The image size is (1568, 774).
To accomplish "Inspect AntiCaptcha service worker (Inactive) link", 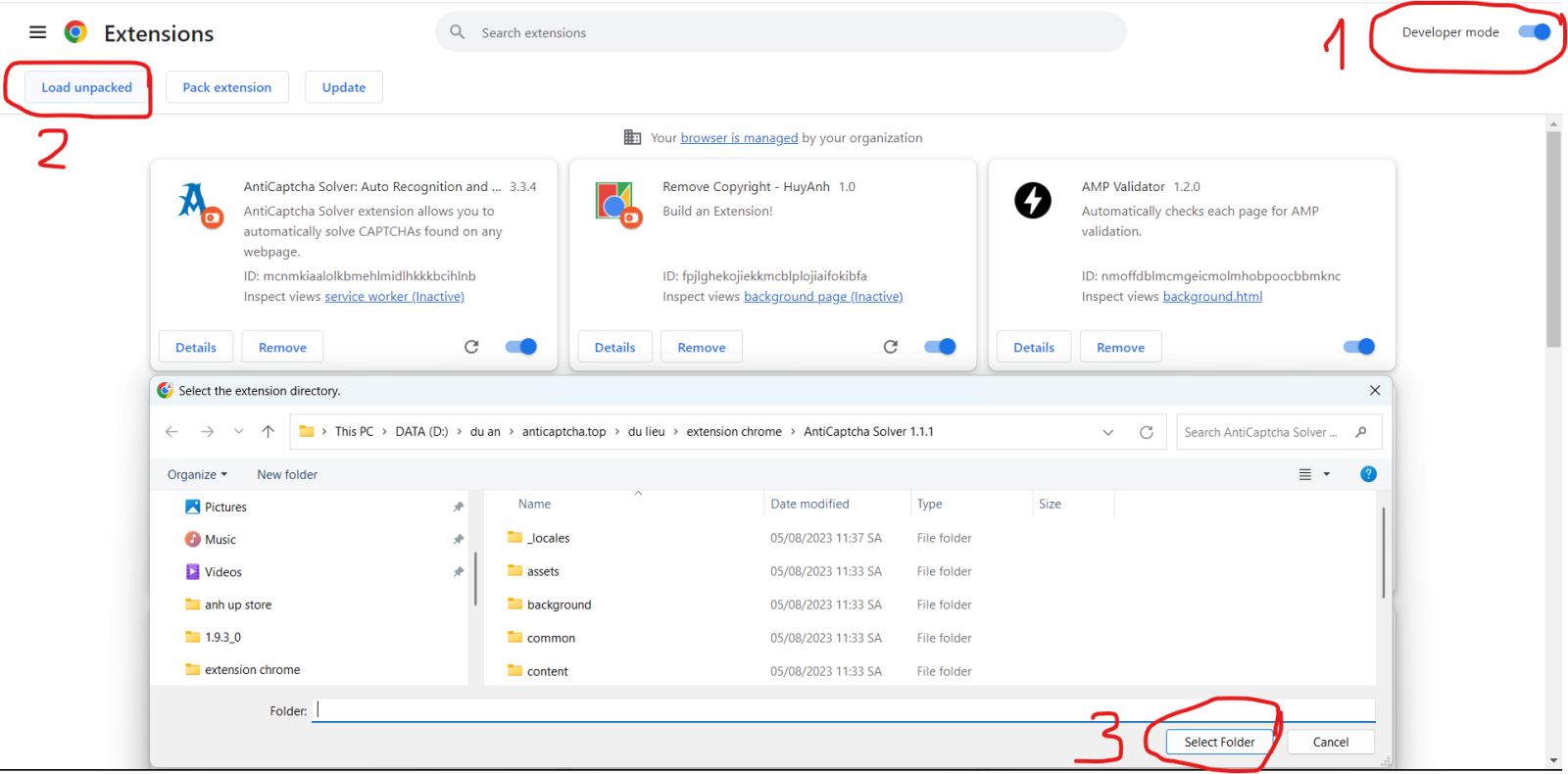I will [x=394, y=296].
